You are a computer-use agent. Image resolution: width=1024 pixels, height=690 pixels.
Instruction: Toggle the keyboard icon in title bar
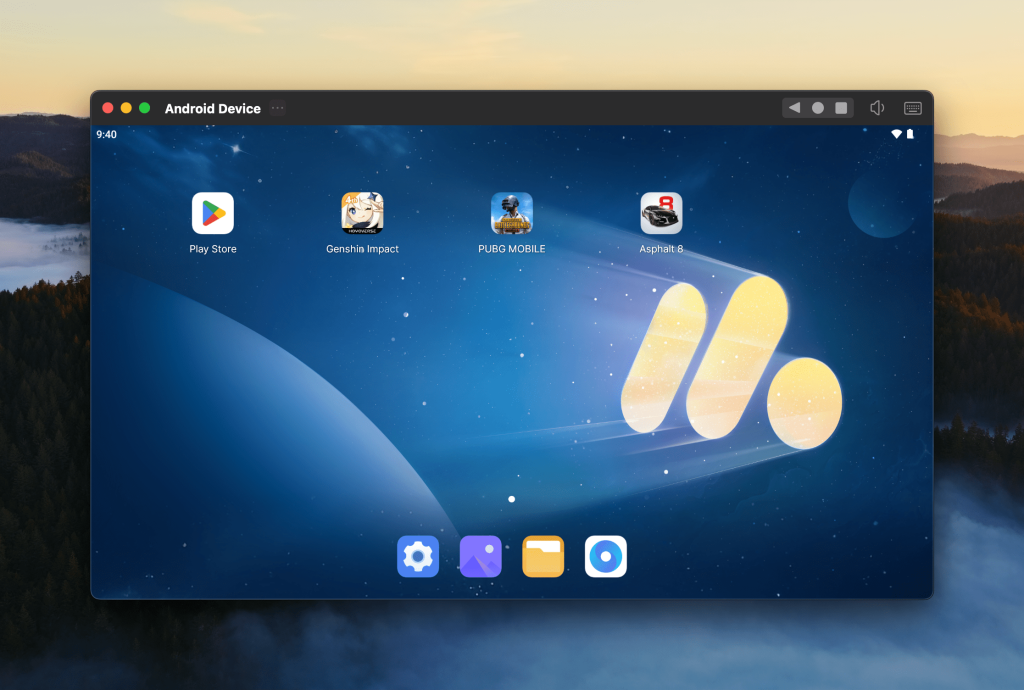pos(912,108)
